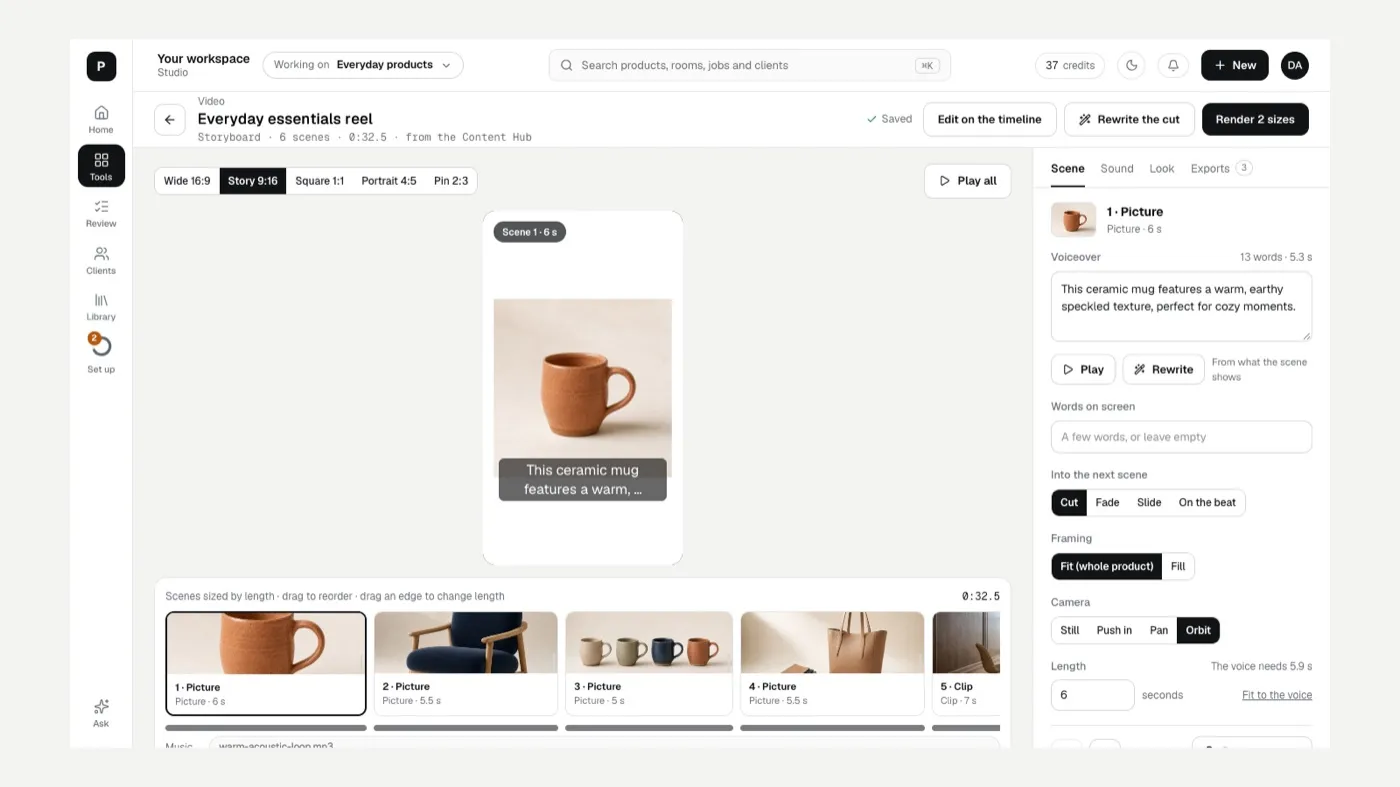Select Wide 16:9 aspect ratio
1400x787 pixels.
coord(187,181)
